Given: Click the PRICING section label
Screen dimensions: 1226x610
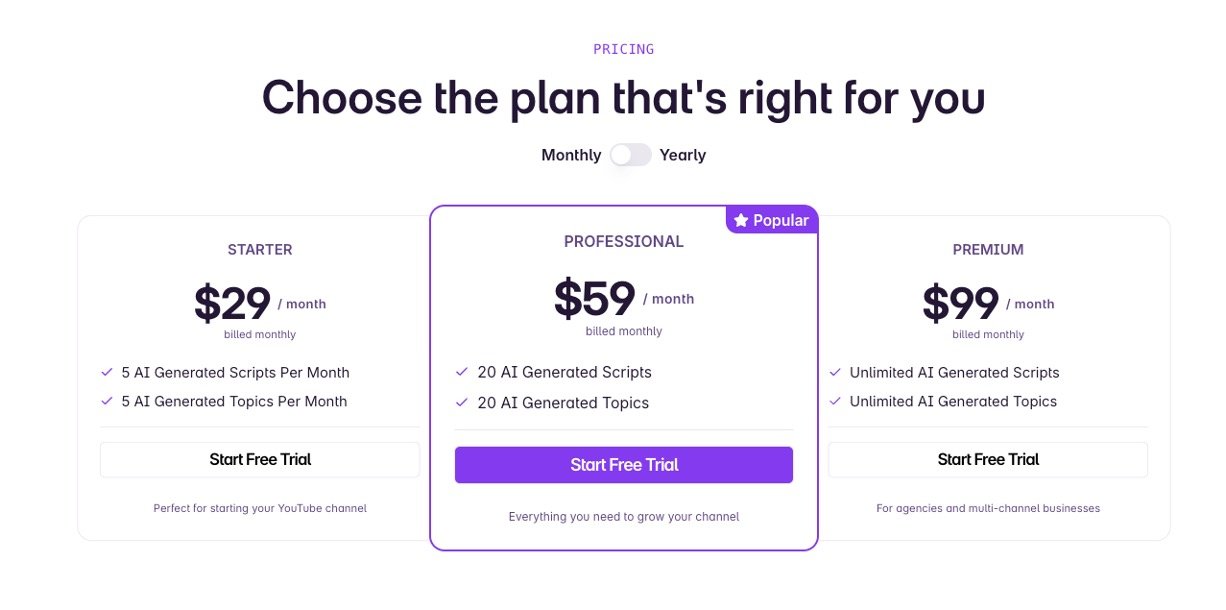Looking at the screenshot, I should [623, 49].
